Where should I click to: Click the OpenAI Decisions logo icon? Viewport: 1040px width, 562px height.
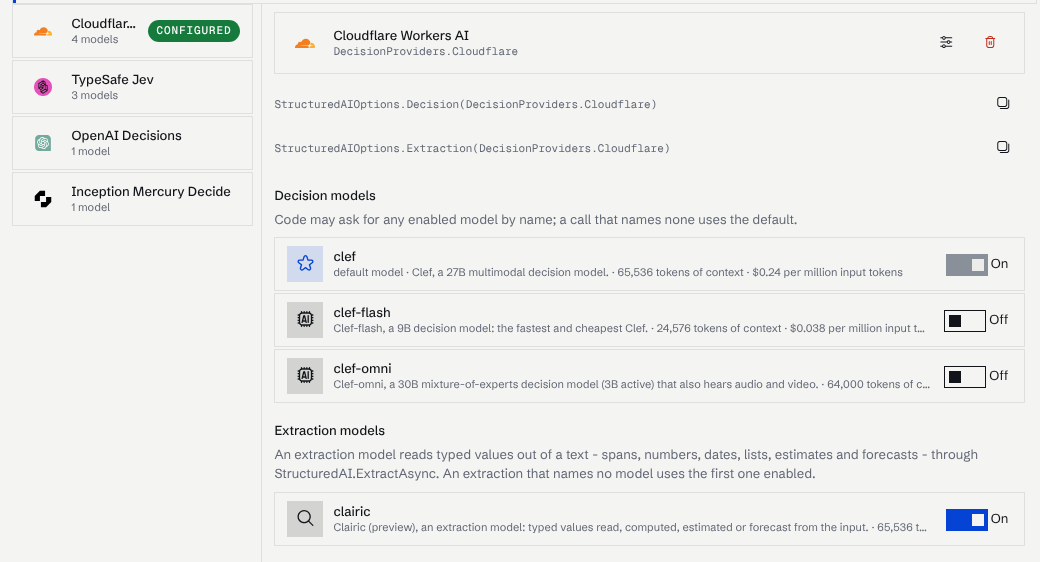(x=43, y=143)
